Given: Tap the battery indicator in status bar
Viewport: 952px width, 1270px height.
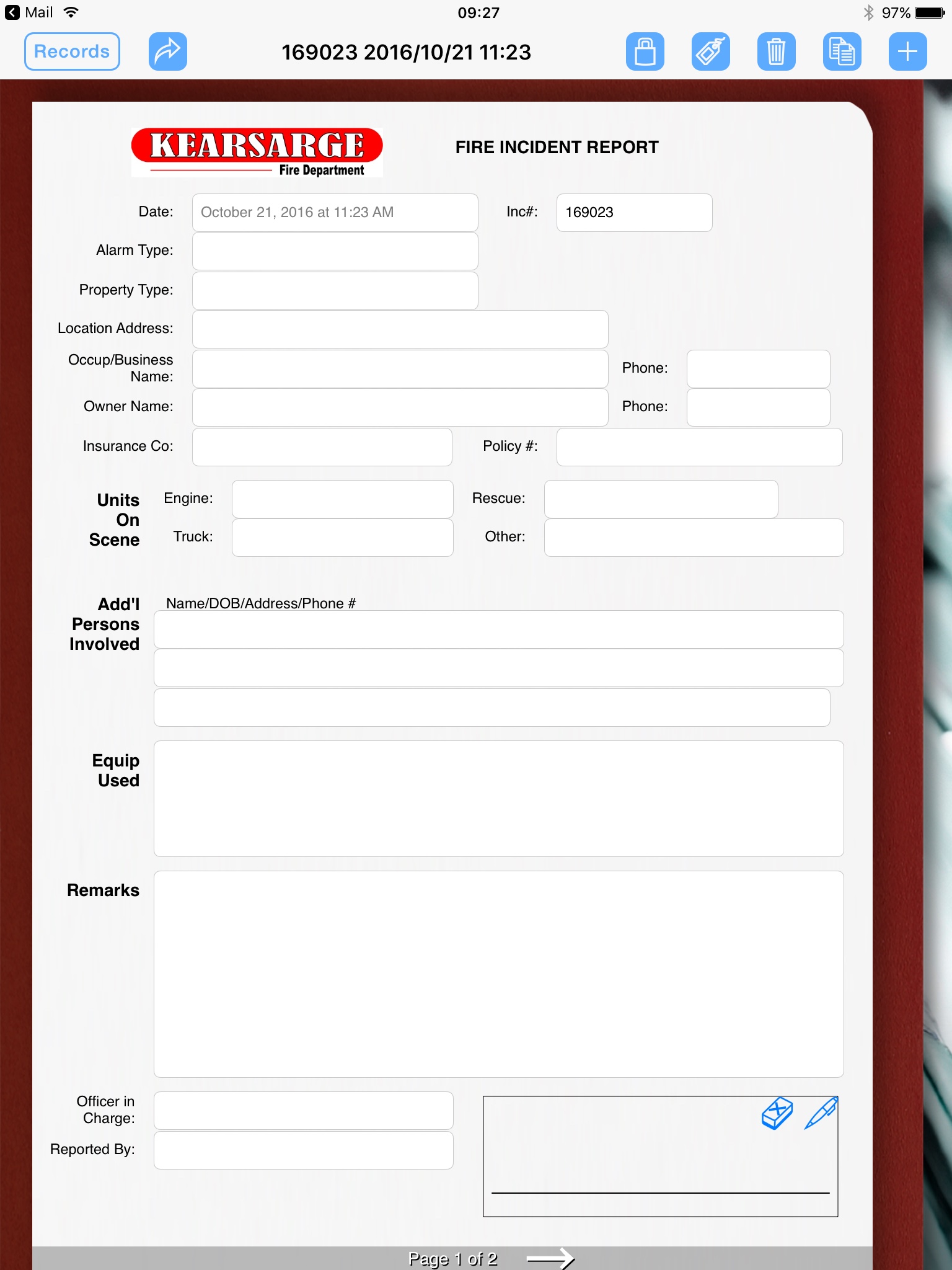Looking at the screenshot, I should (930, 12).
